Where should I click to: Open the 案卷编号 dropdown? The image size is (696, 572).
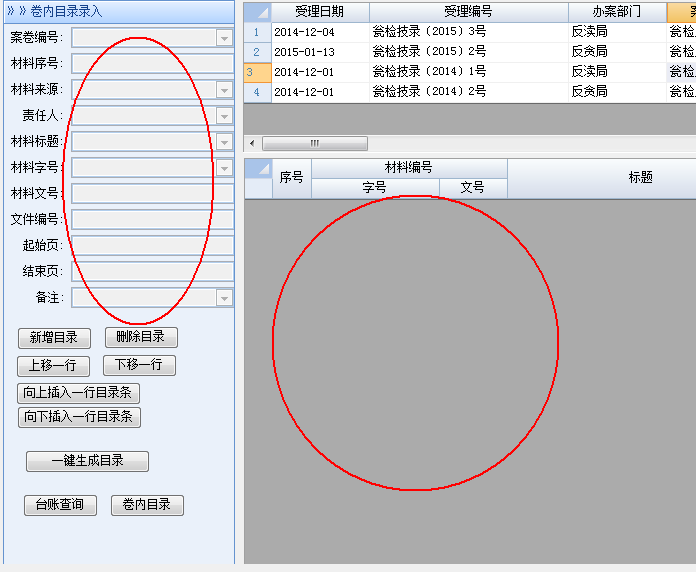224,37
